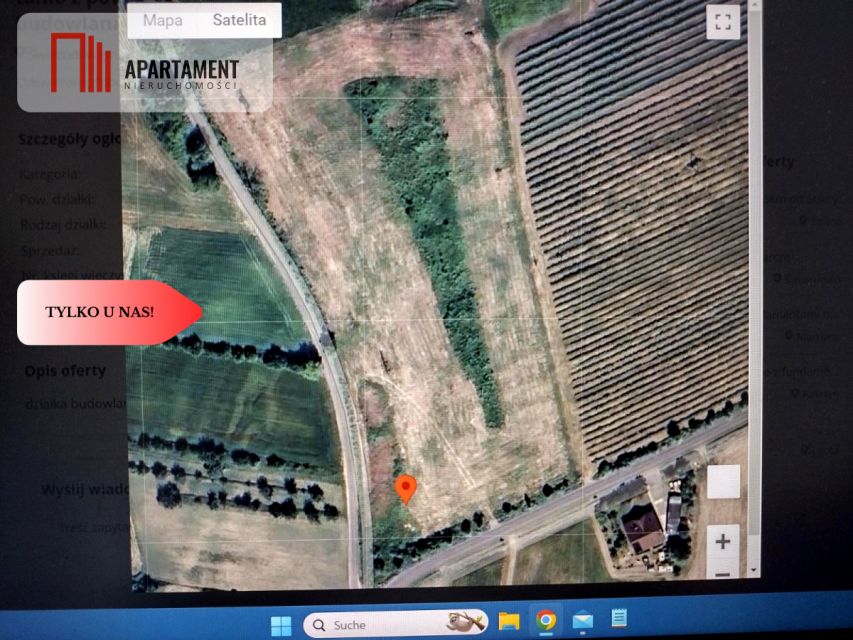Click the orange location pin marker
The image size is (853, 640).
click(x=405, y=489)
